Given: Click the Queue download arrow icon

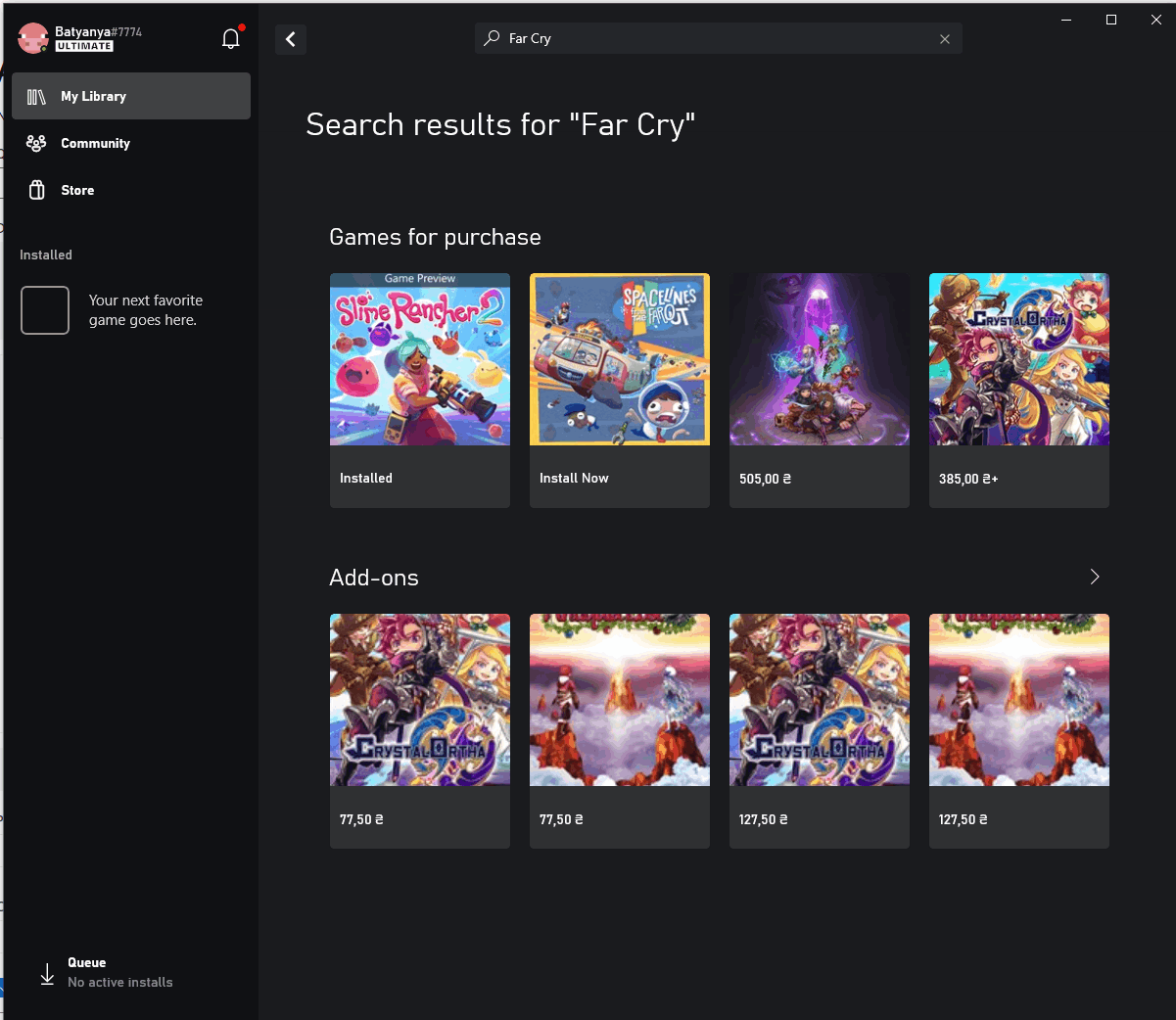Looking at the screenshot, I should [x=47, y=974].
